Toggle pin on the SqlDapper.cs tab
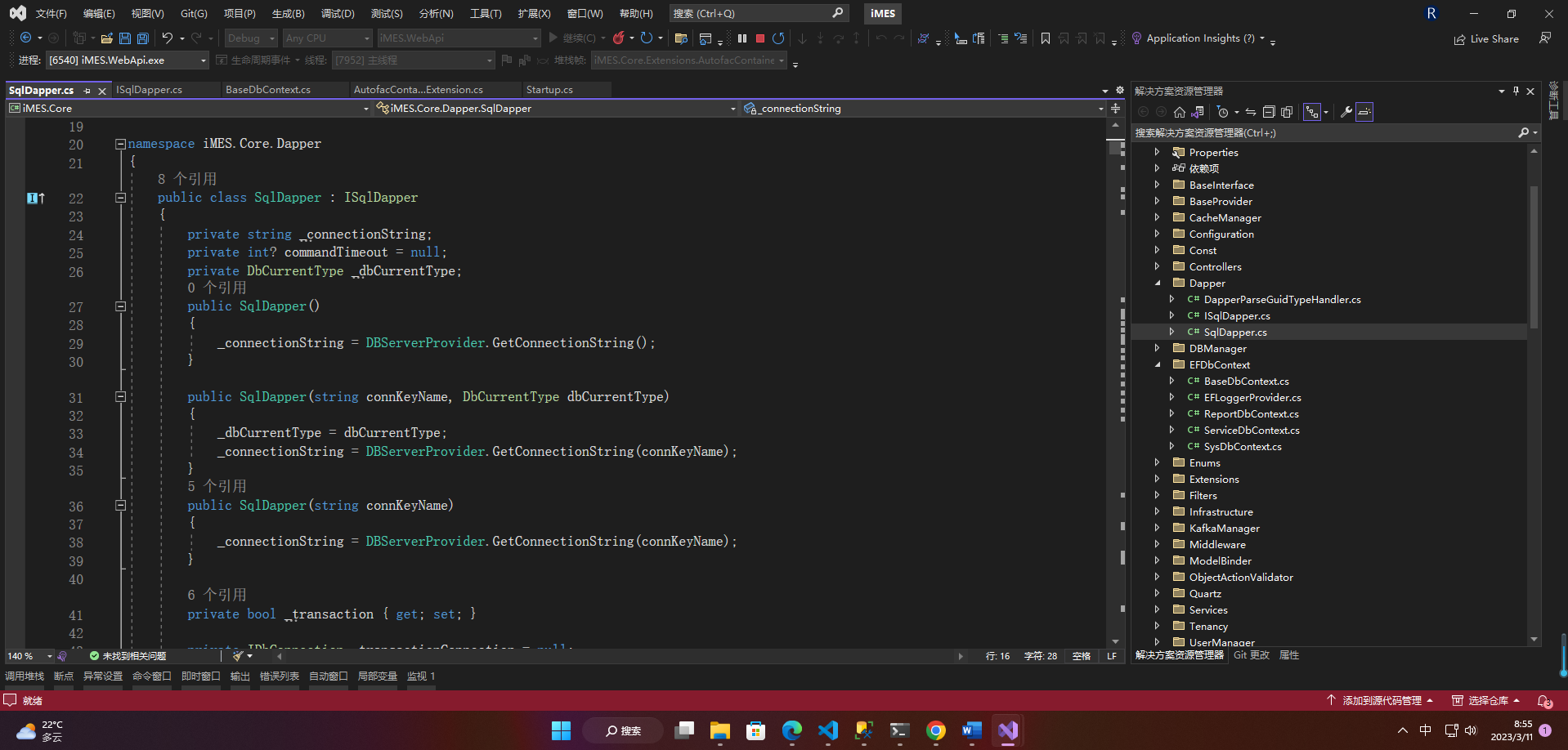1568x750 pixels. (x=87, y=91)
